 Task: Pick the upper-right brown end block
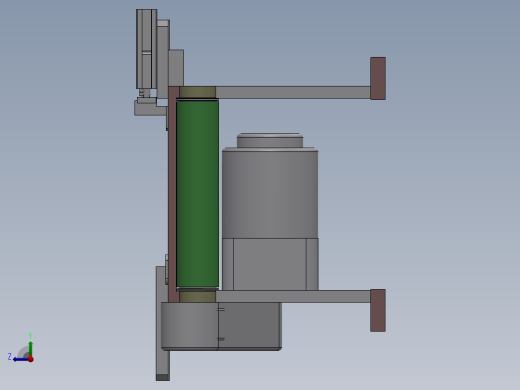(x=378, y=78)
